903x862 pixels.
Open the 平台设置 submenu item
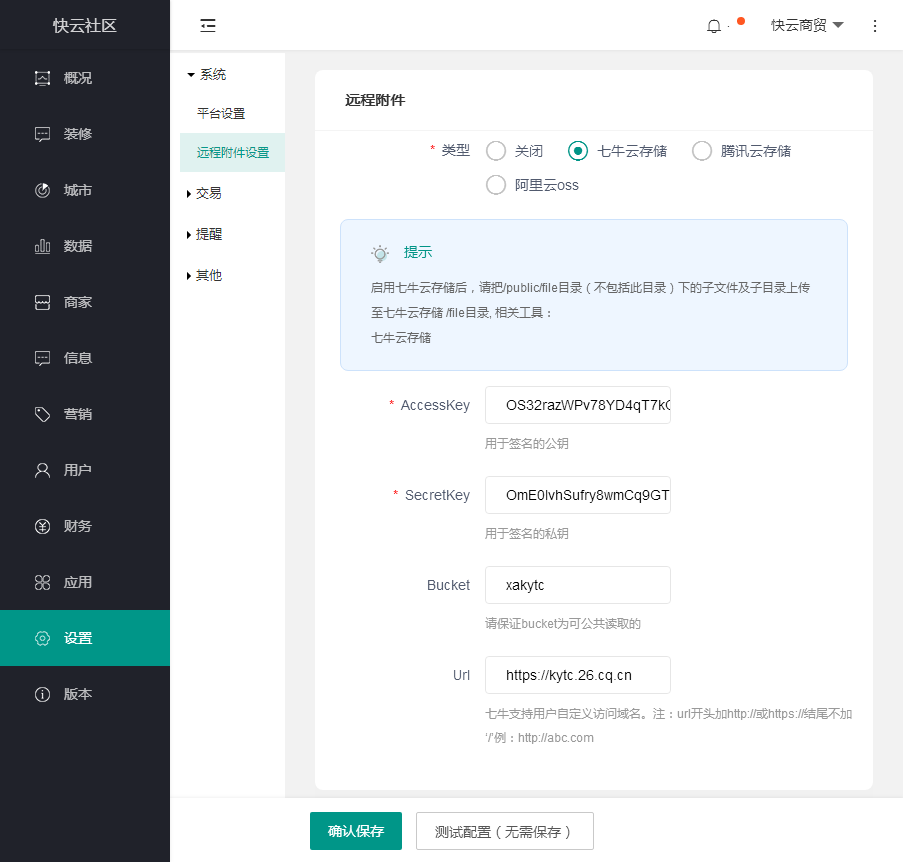[221, 114]
